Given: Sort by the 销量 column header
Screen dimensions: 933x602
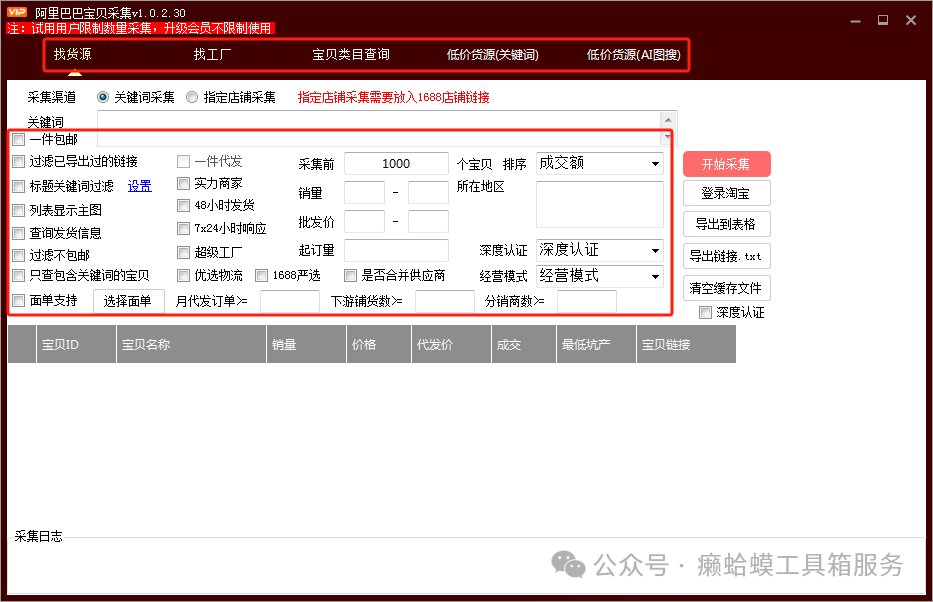Looking at the screenshot, I should click(306, 344).
